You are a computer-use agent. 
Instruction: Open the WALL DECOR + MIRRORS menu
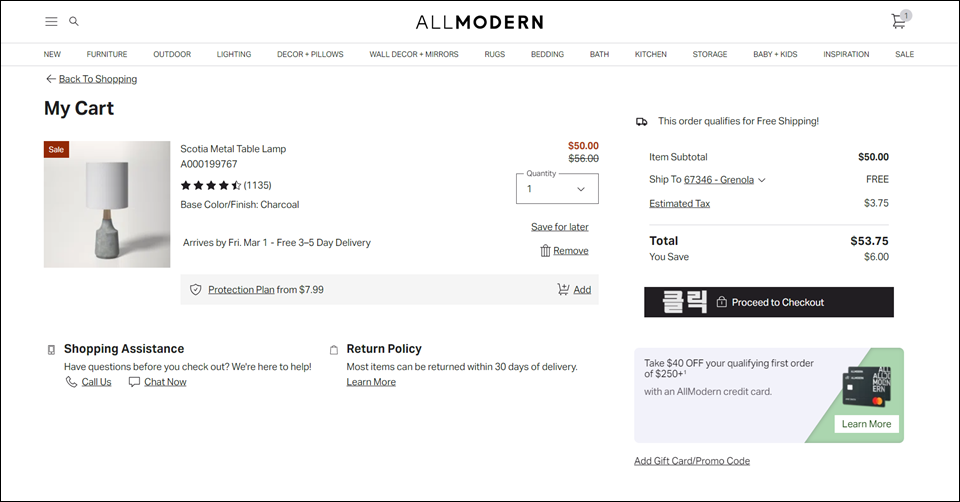(414, 54)
